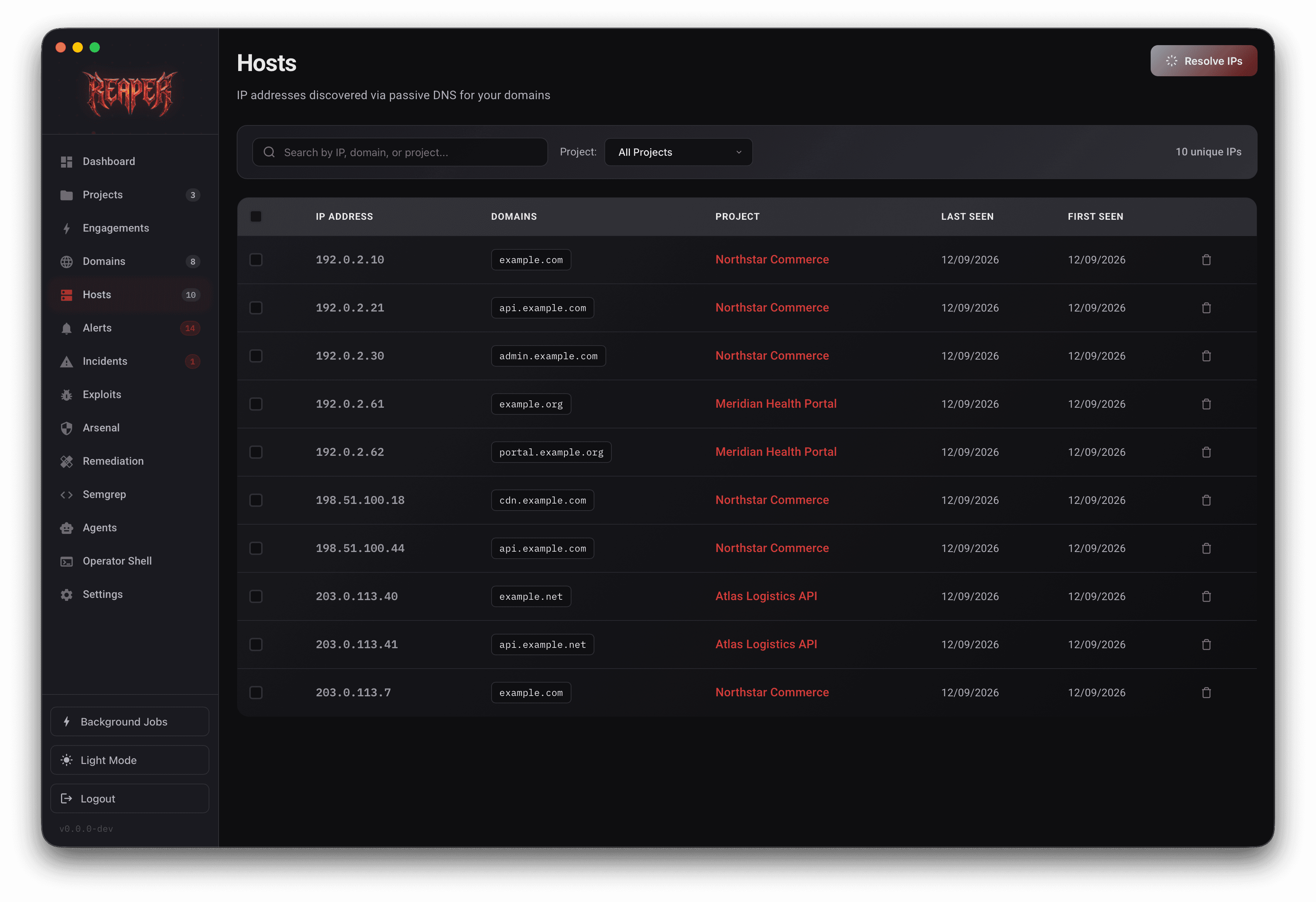Open Dashboard in the sidebar
Viewport: 1316px width, 902px height.
pos(130,161)
